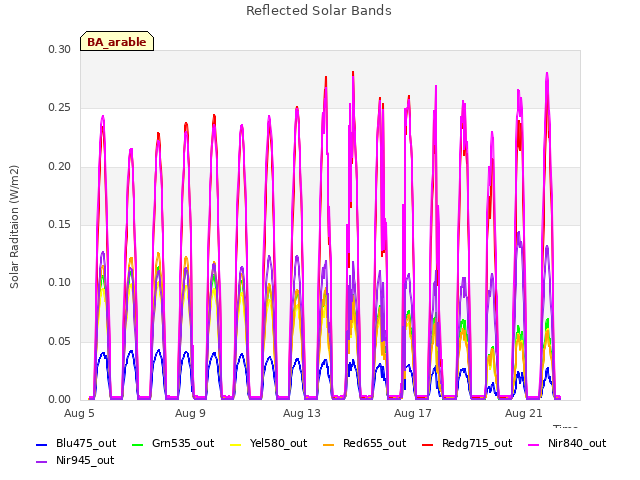
Task: Click the magenta Nir840_out color marker
Action: 533,444
